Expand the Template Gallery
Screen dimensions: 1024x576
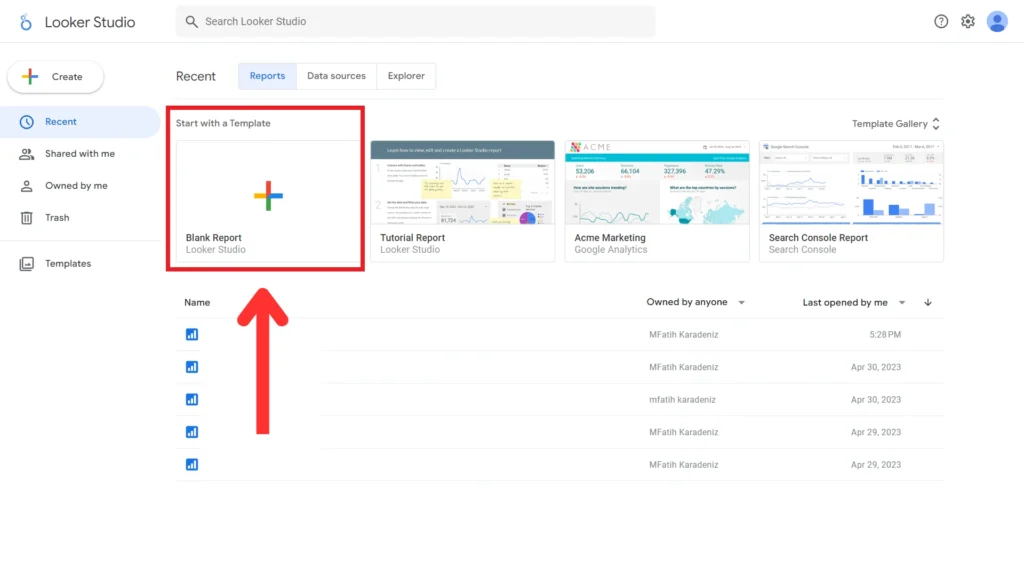point(895,124)
